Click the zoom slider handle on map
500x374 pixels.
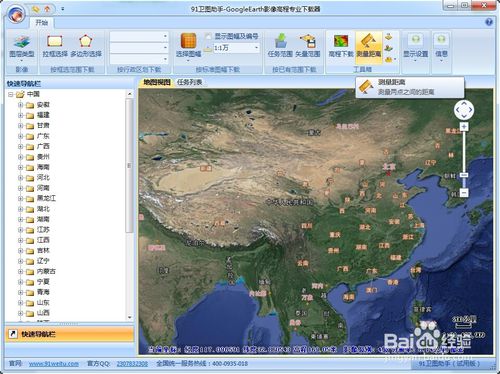click(x=464, y=175)
